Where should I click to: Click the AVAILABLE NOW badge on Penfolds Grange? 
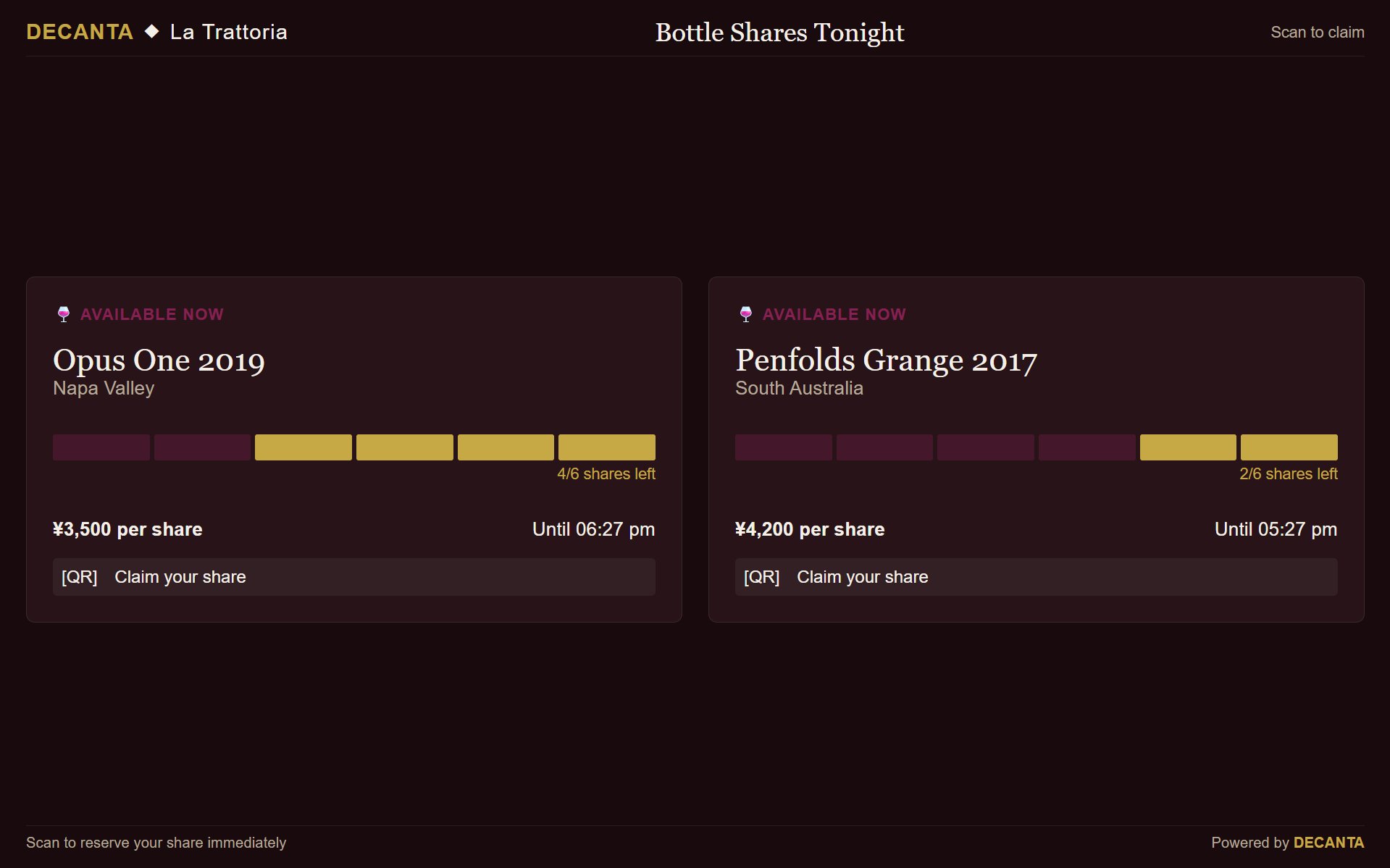(x=834, y=313)
